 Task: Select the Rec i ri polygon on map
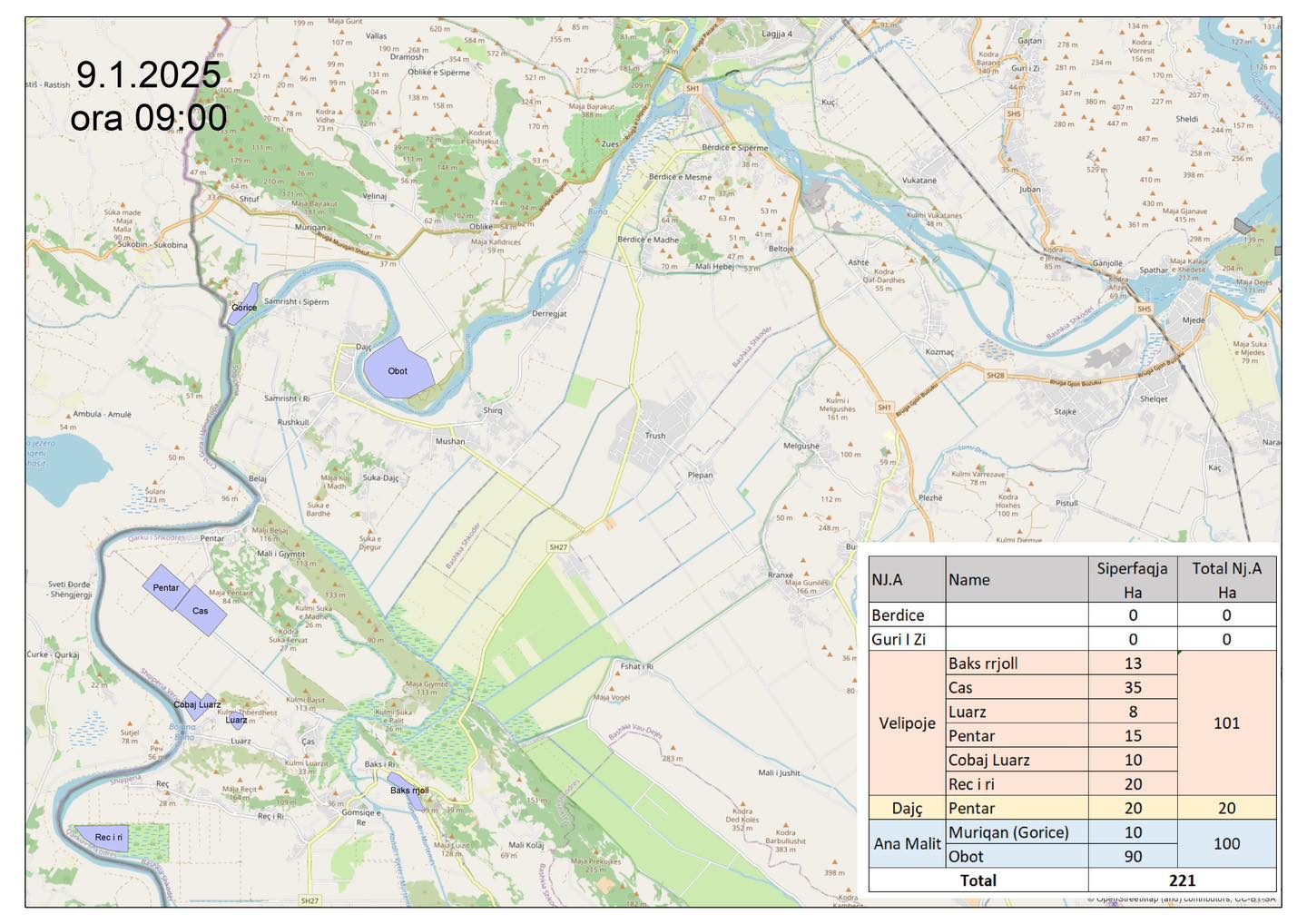coord(103,838)
